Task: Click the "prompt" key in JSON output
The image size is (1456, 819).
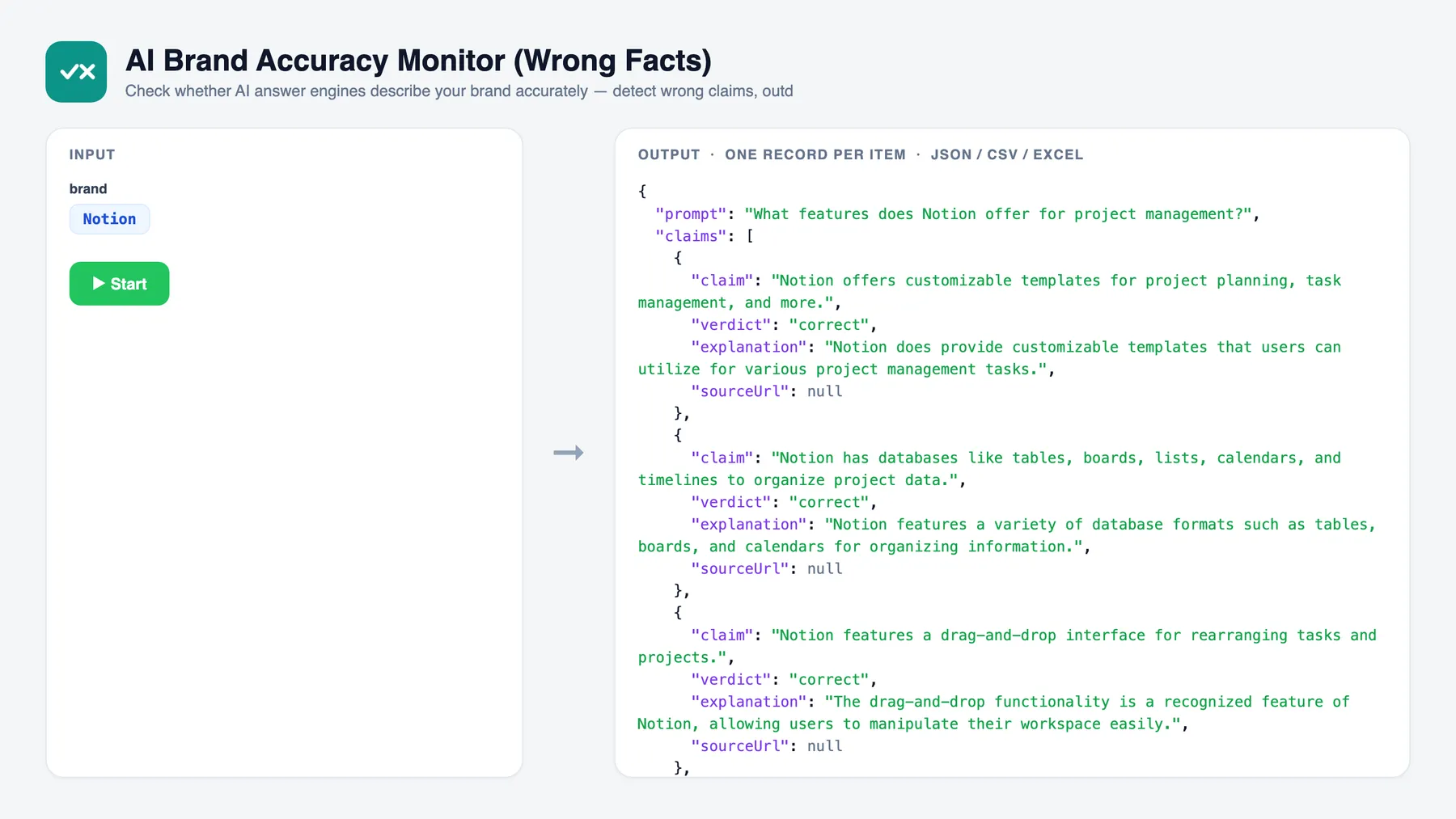Action: [691, 214]
